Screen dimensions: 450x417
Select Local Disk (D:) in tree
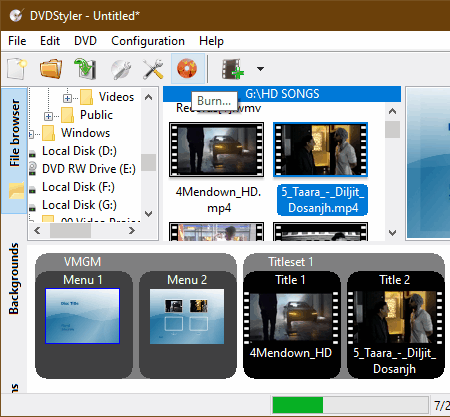point(79,151)
